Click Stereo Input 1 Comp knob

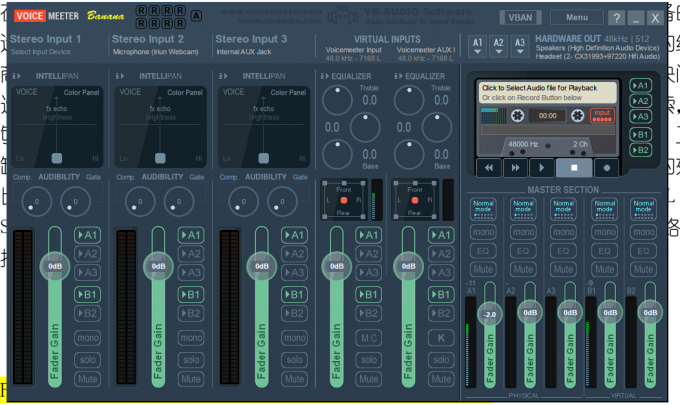(36, 202)
